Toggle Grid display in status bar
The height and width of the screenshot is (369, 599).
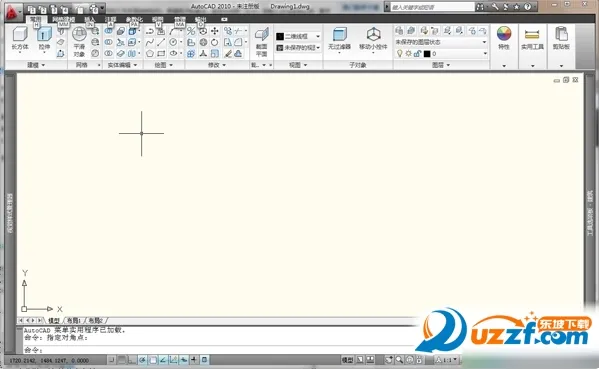tap(121, 359)
